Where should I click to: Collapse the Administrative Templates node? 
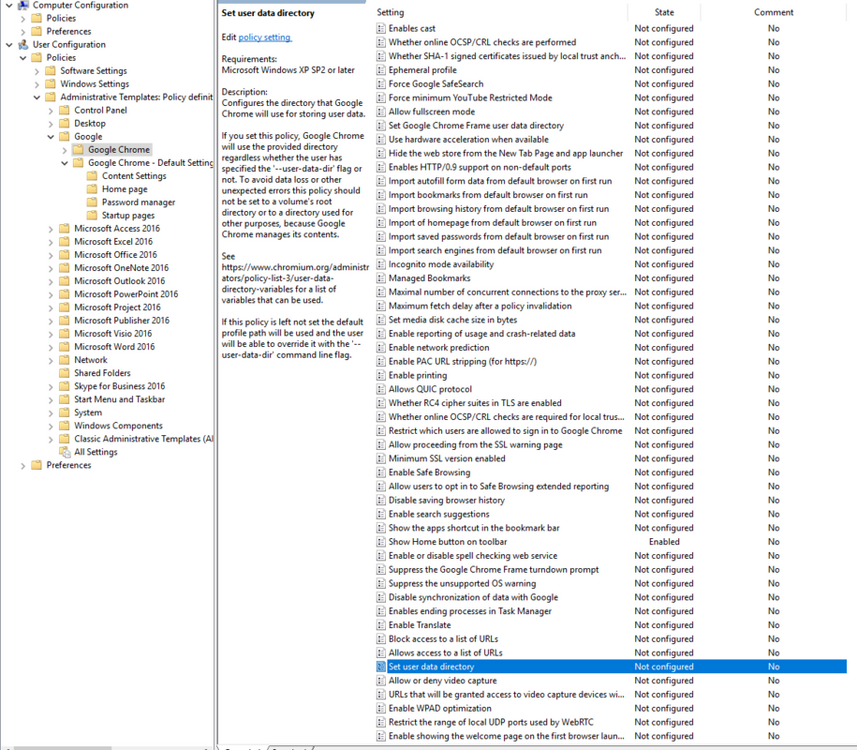[37, 97]
